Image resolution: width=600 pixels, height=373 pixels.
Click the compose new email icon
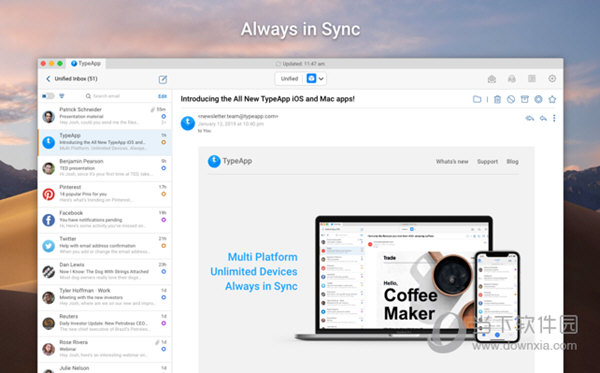[x=163, y=80]
